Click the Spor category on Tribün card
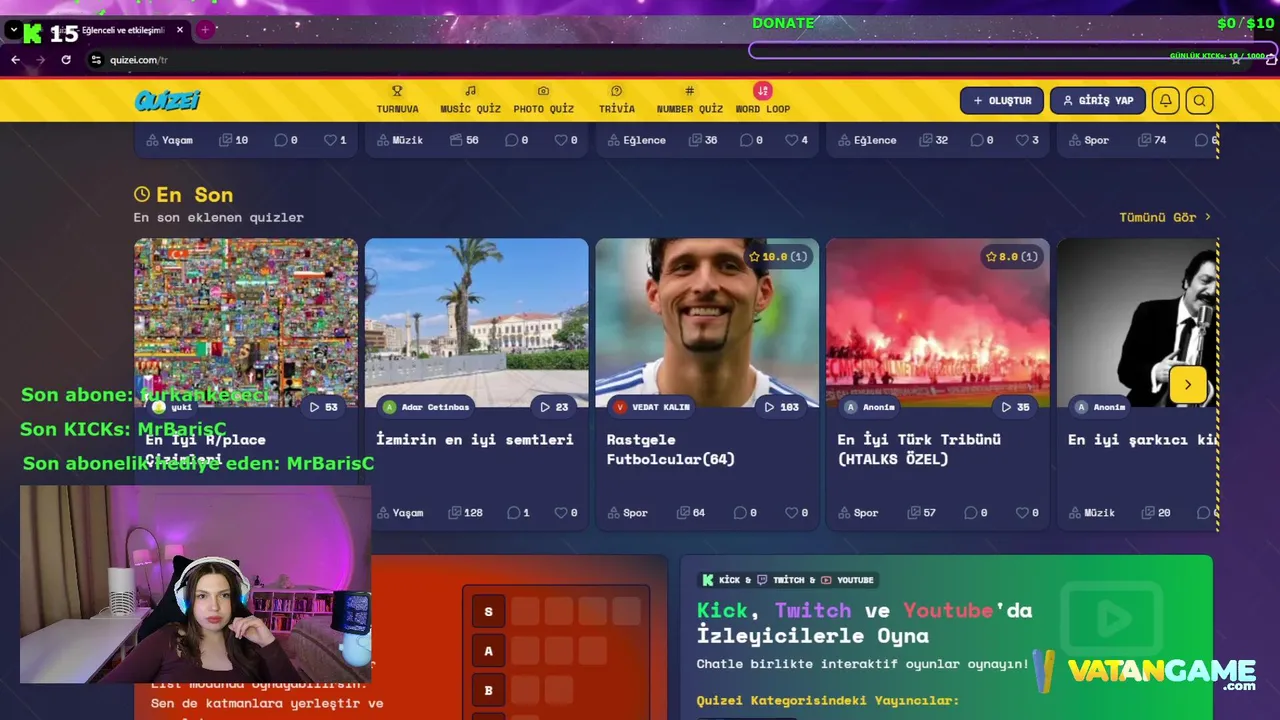The height and width of the screenshot is (720, 1280). tap(859, 513)
